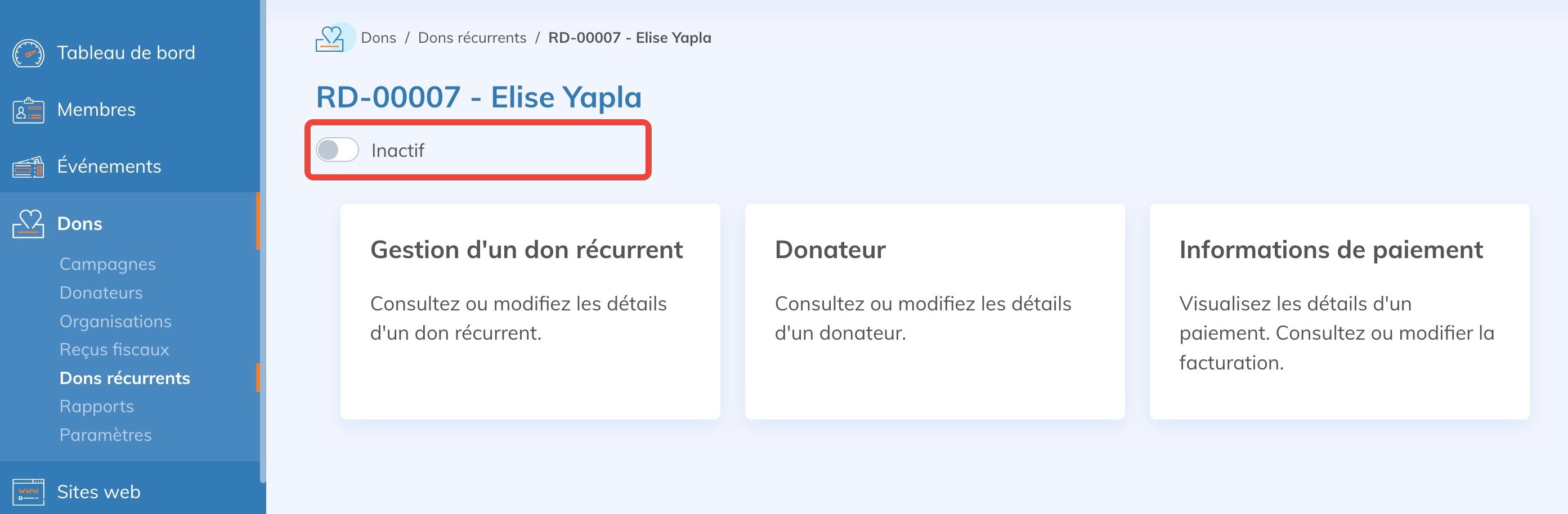Open Donateurs in the Dons submenu

coord(101,292)
